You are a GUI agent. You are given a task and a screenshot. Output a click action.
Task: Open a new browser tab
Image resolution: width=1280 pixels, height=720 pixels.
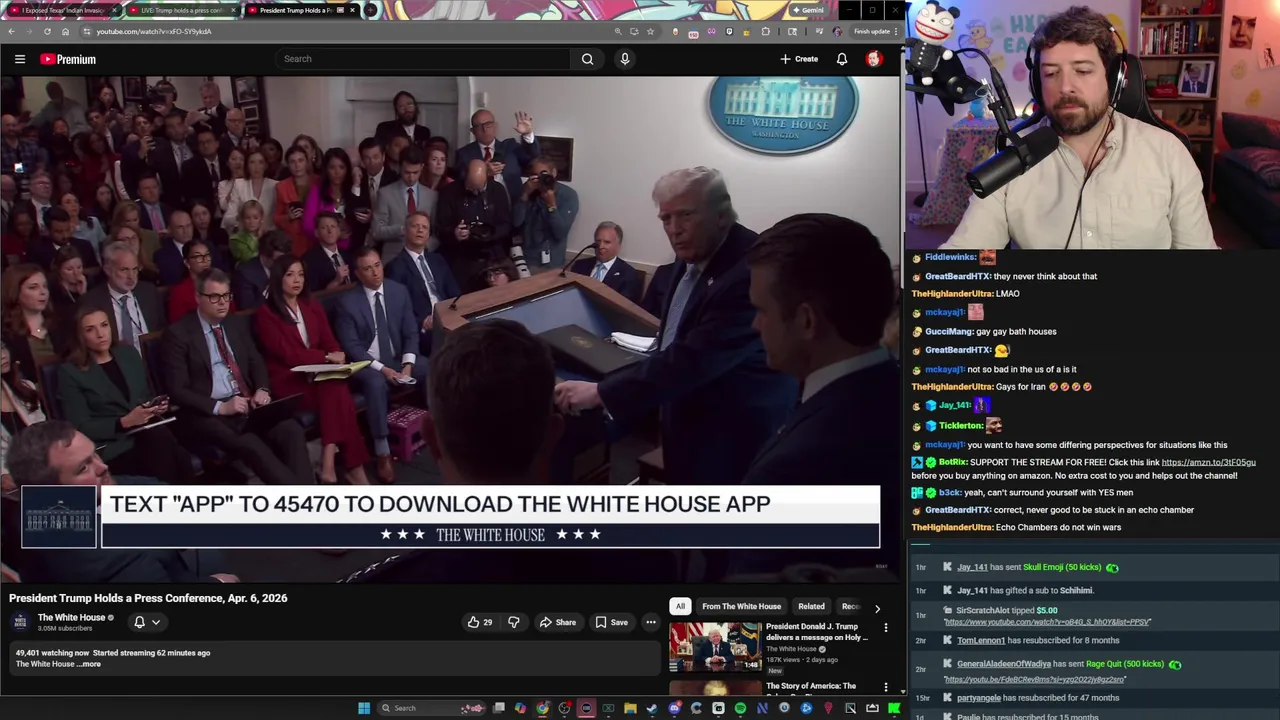[x=370, y=10]
